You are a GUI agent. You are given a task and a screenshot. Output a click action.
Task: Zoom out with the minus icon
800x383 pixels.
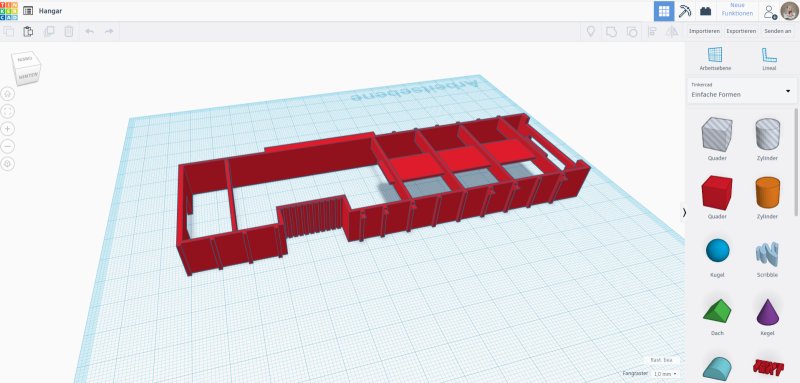click(x=7, y=146)
